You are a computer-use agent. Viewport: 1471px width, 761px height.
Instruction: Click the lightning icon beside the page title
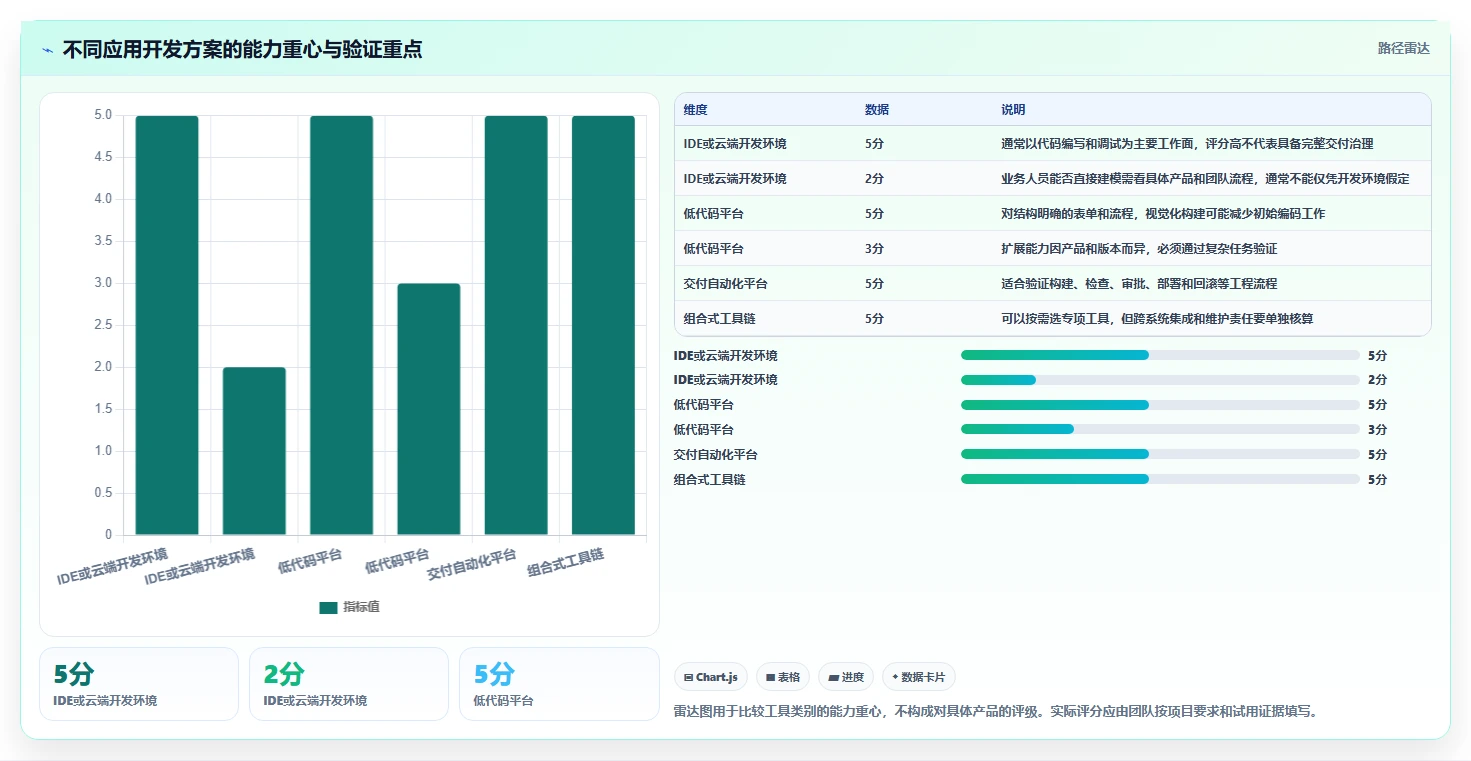pyautogui.click(x=47, y=50)
